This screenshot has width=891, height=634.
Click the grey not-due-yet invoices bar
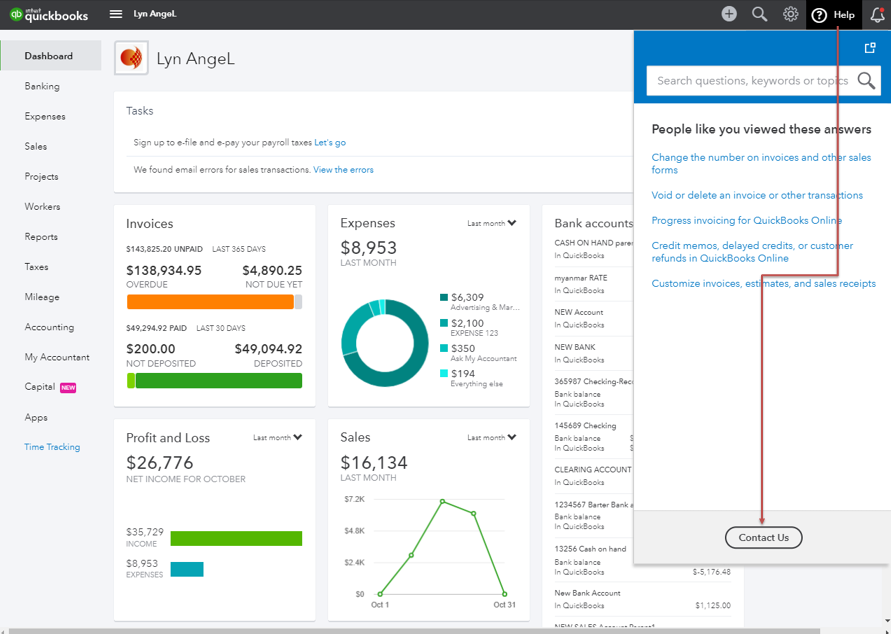click(298, 302)
